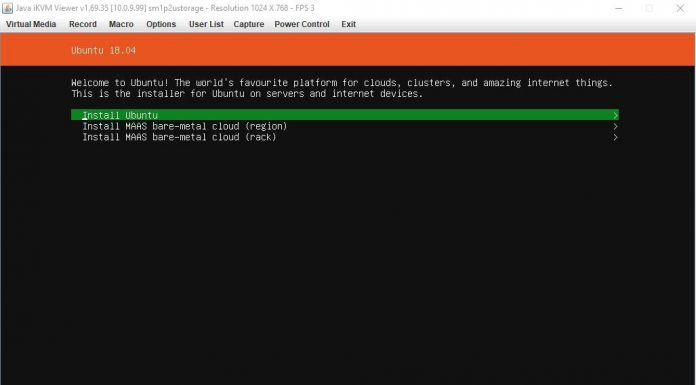Screen dimensions: 696x385
Task: Open the Record menu
Action: 83,24
